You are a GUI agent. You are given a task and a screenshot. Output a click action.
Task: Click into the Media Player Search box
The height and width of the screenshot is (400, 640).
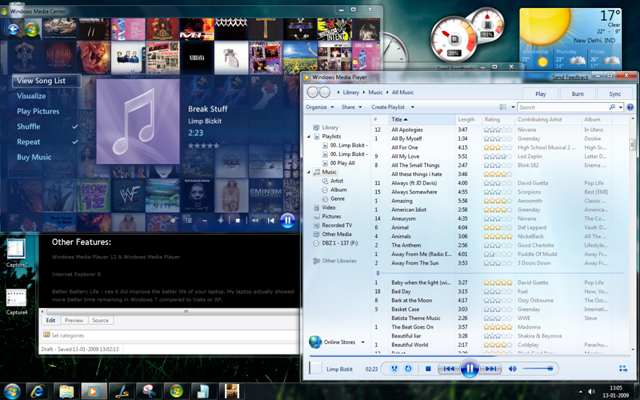[x=563, y=107]
